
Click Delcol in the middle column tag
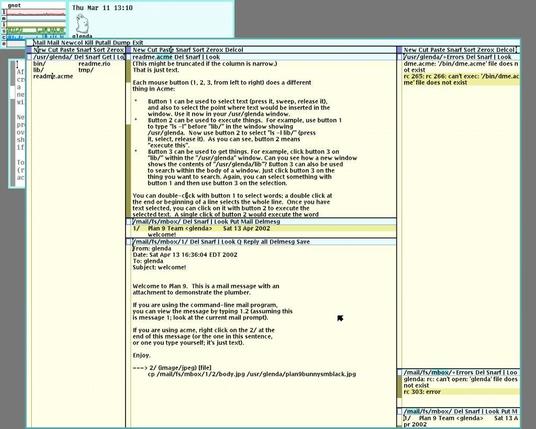pos(234,50)
